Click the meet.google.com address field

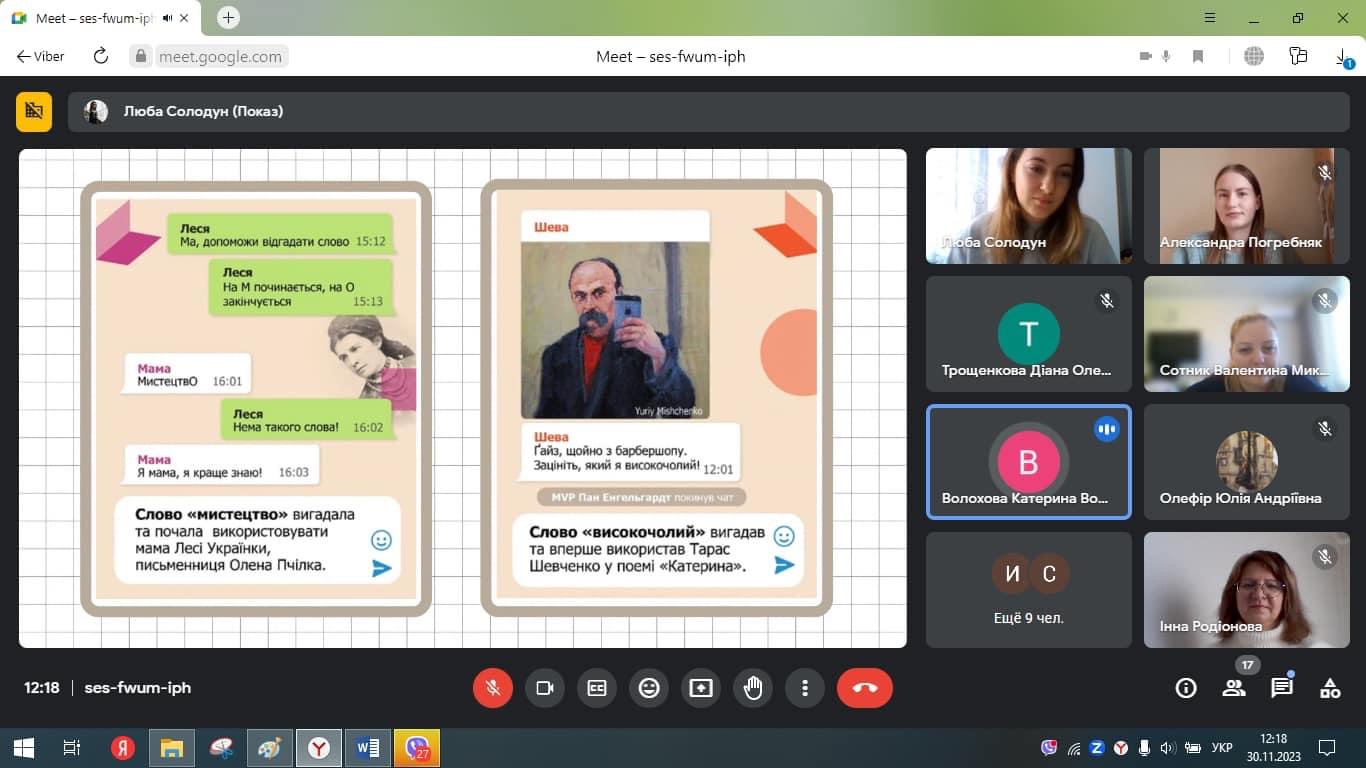[220, 57]
